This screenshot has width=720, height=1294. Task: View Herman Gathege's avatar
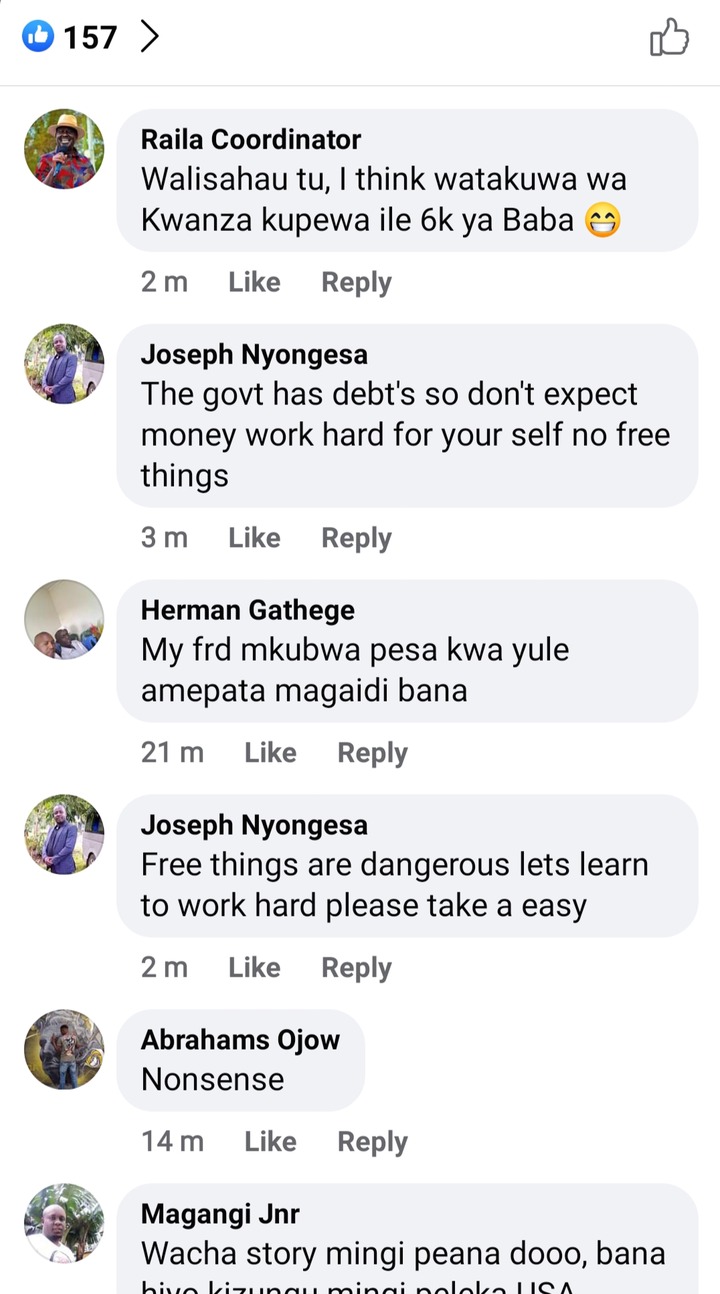pos(64,620)
